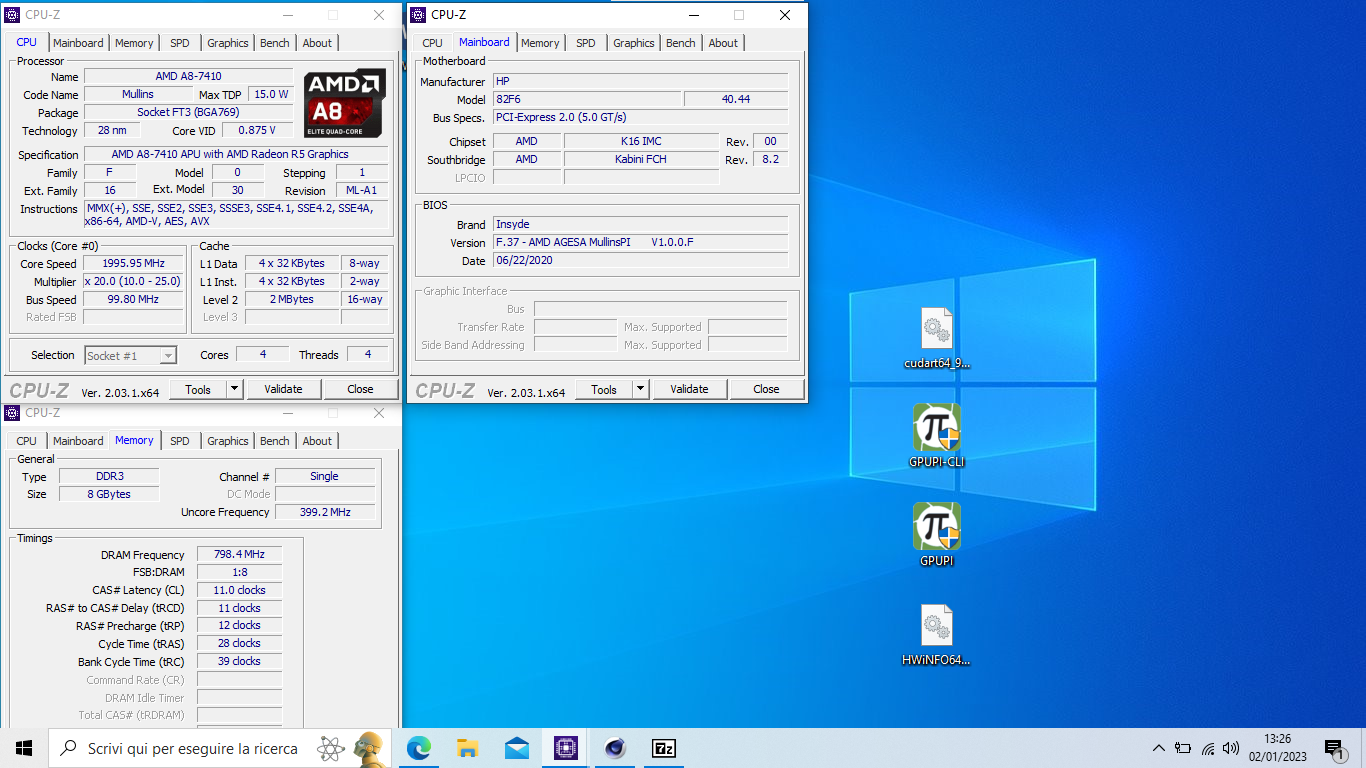Image resolution: width=1366 pixels, height=768 pixels.
Task: Open volume control tray icon
Action: (1231, 748)
